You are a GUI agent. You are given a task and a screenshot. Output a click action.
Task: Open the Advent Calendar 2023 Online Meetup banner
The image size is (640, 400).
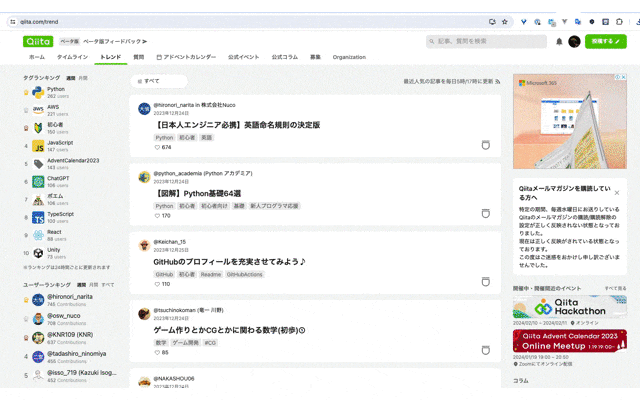click(570, 341)
